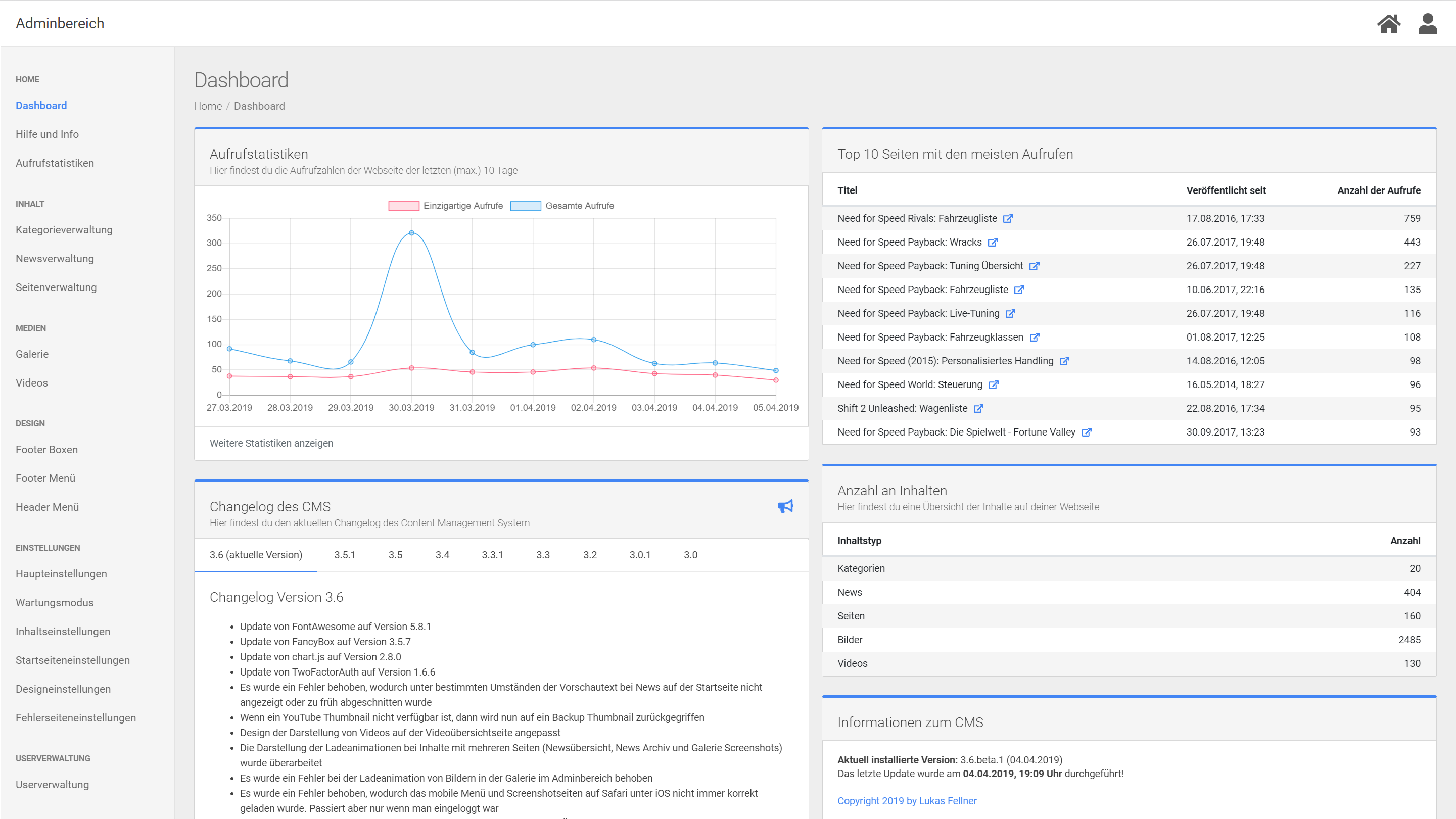Open Wartungsmodus in sidebar

[x=55, y=603]
